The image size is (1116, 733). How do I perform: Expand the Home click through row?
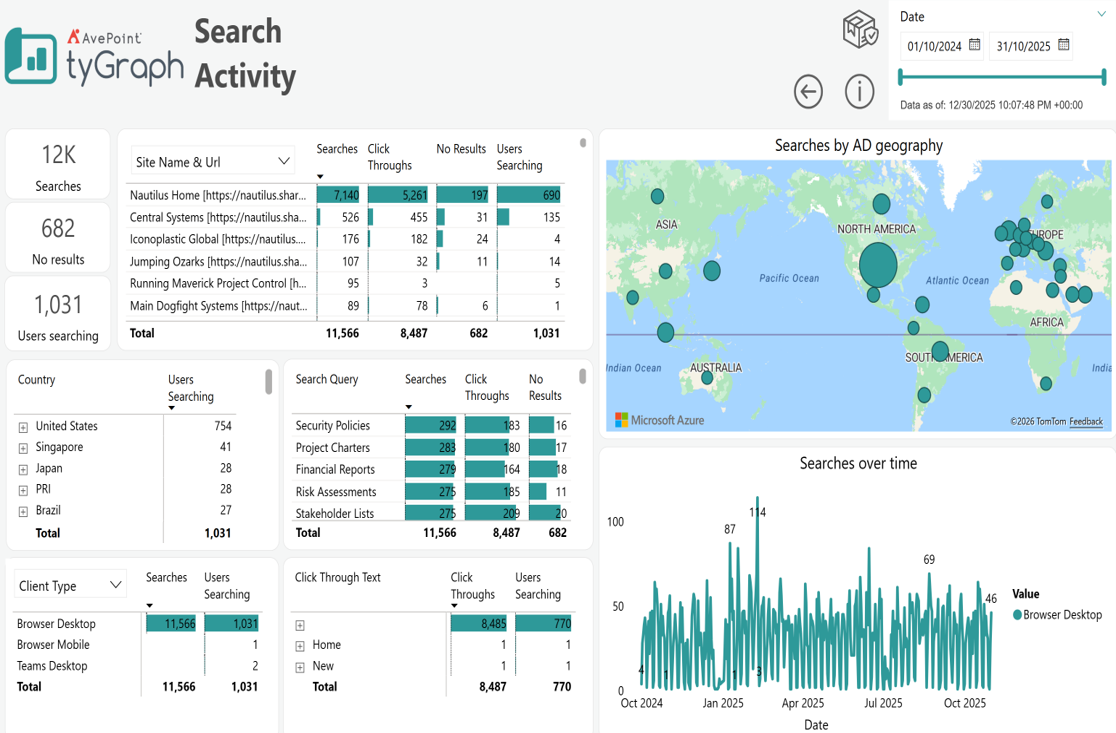pyautogui.click(x=300, y=646)
